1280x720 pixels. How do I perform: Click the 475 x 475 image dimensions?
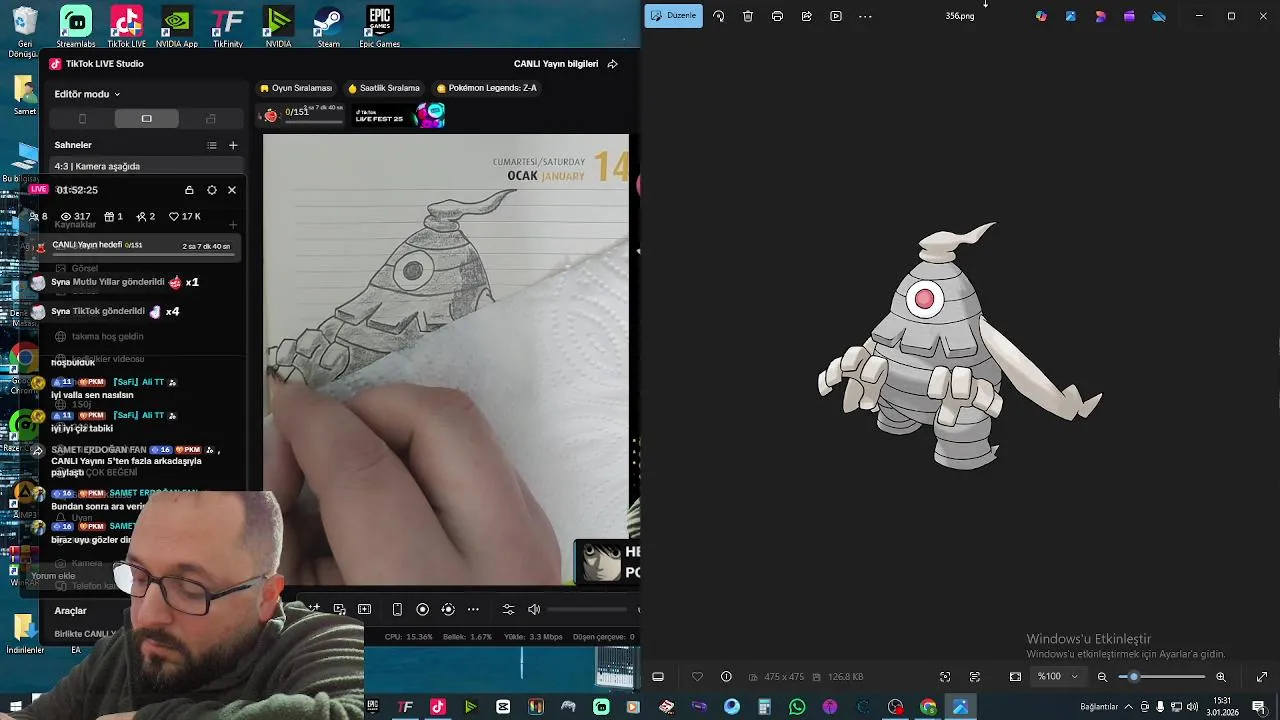tap(784, 677)
